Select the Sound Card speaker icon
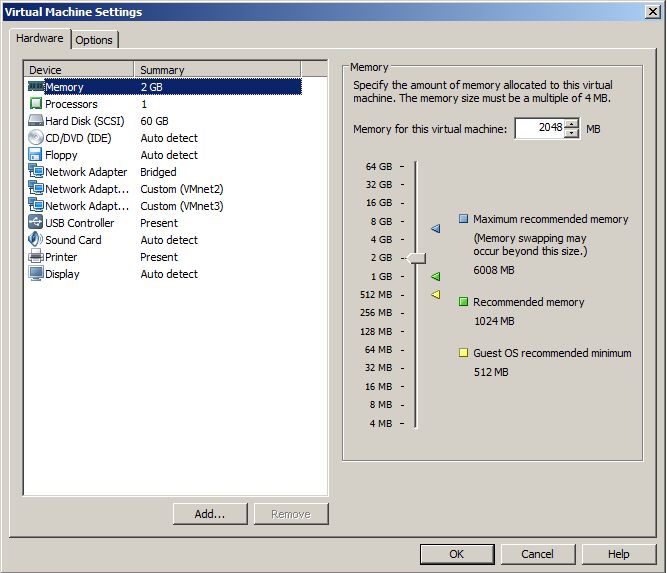Viewport: 667px width, 573px height. point(36,240)
